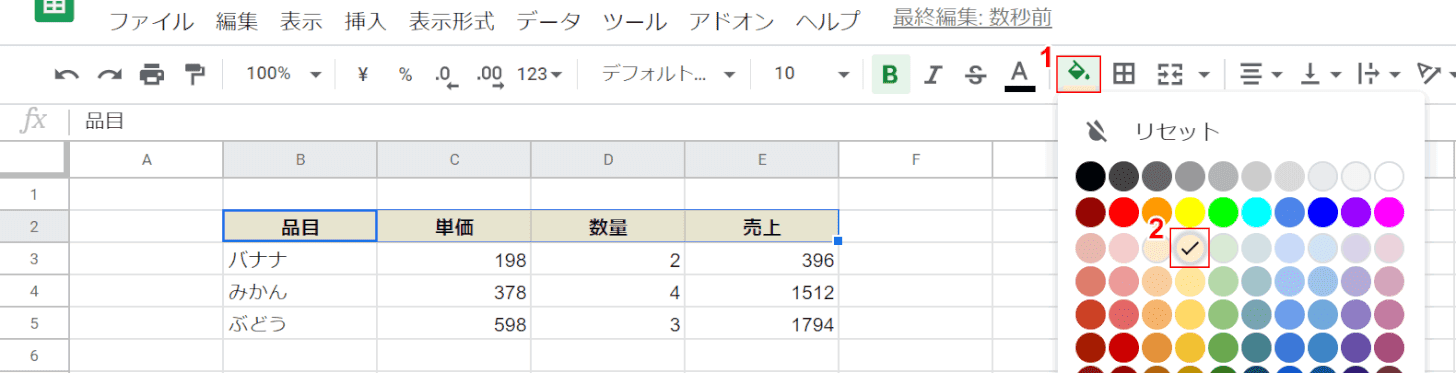Open the 編集 menu
Viewport: 1456px width, 373px height.
237,21
